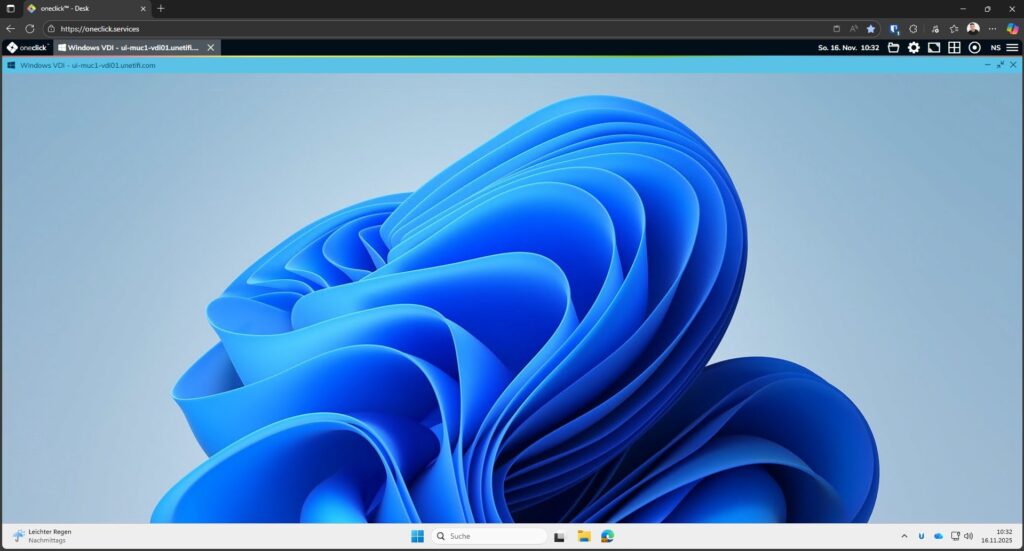Open the Windows Start menu

point(417,536)
